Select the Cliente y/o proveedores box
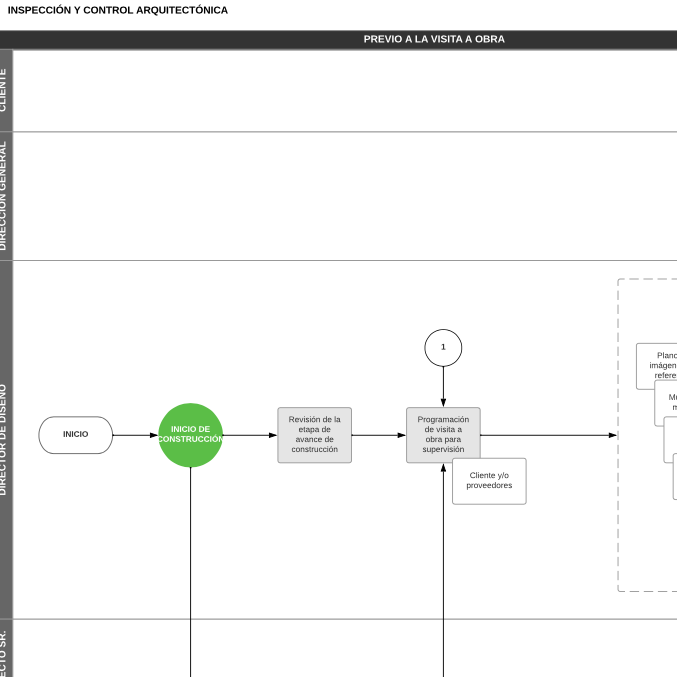This screenshot has width=677, height=677. pyautogui.click(x=489, y=481)
